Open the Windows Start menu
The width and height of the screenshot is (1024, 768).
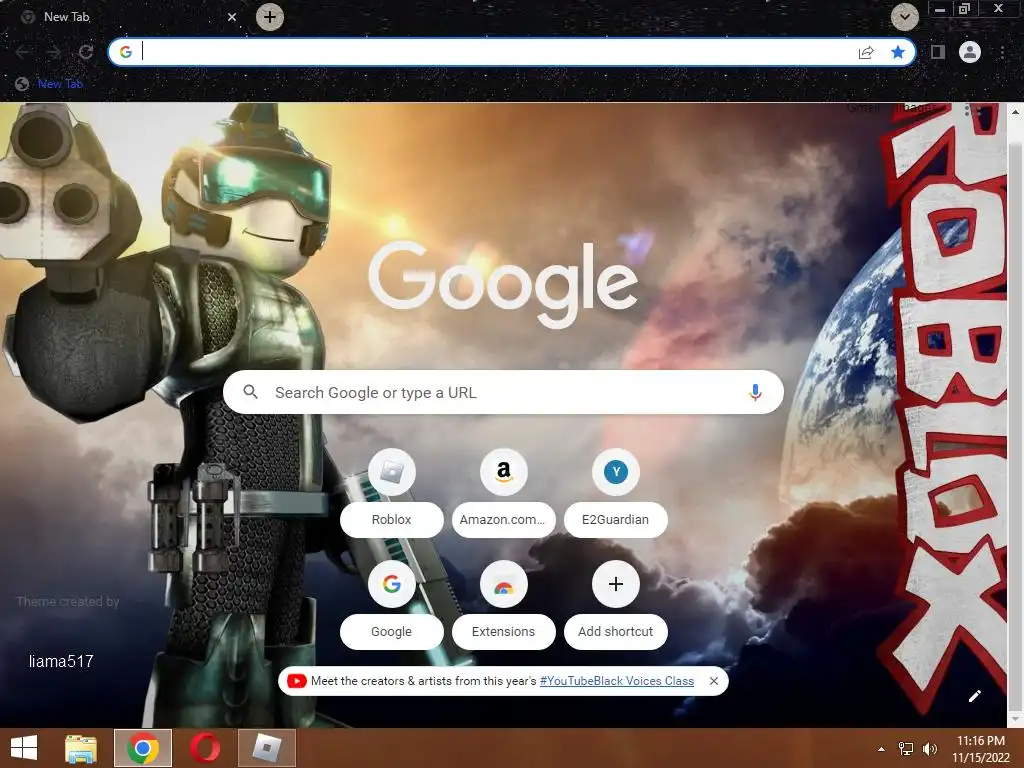pyautogui.click(x=24, y=748)
